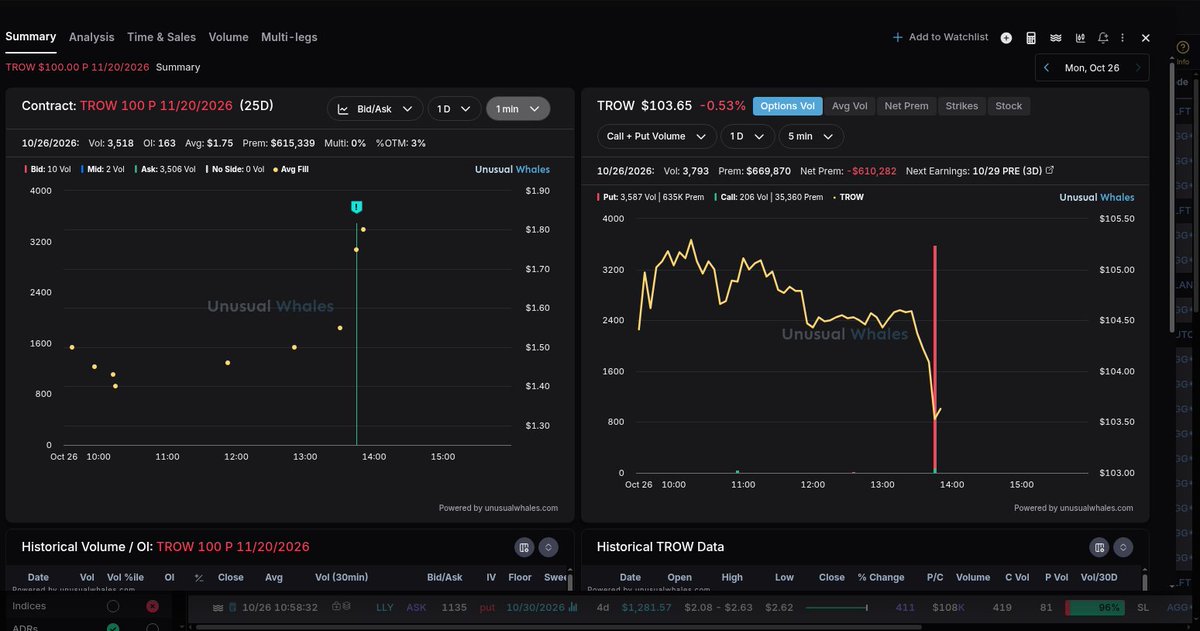The height and width of the screenshot is (631, 1200).
Task: Open the 1 D range dropdown on contract chart
Action: 455,109
